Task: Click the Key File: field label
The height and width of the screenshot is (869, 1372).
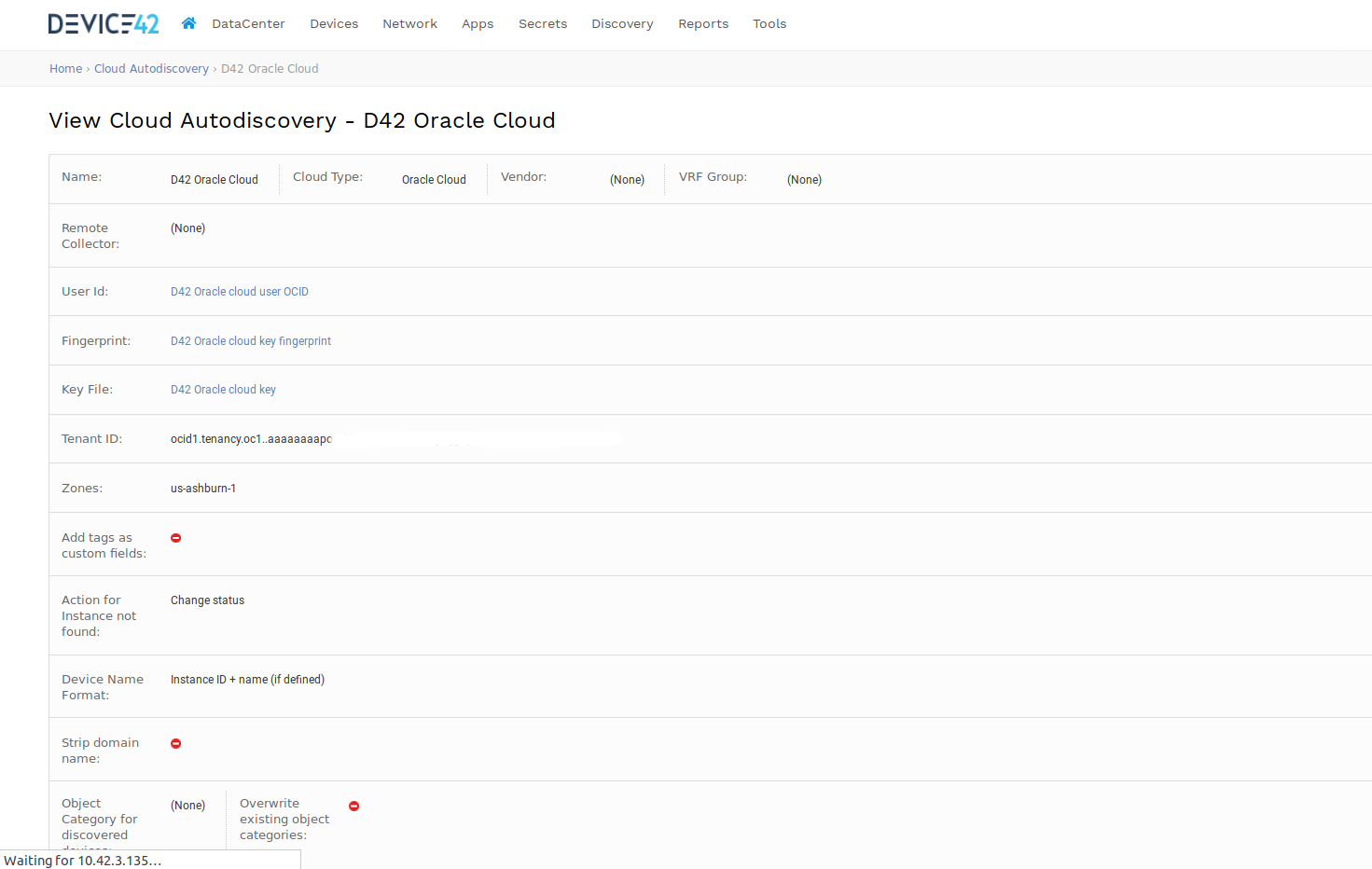Action: pos(87,390)
